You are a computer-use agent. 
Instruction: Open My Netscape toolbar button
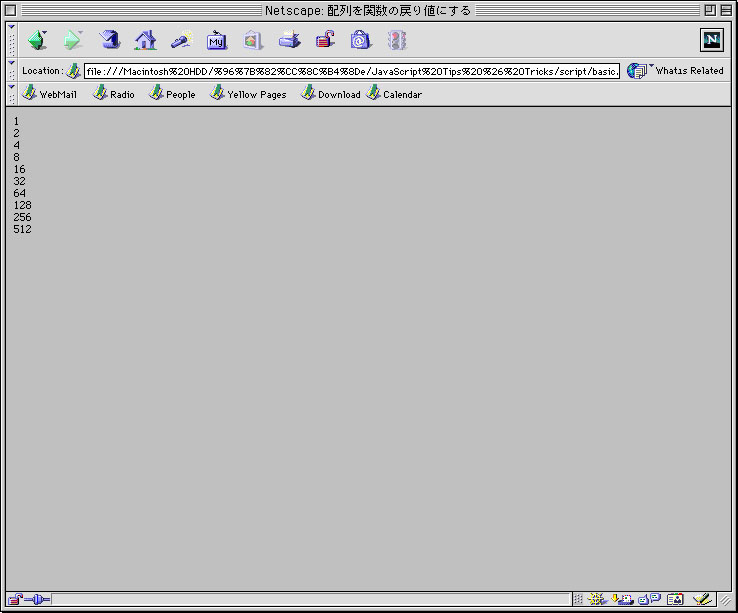point(217,40)
